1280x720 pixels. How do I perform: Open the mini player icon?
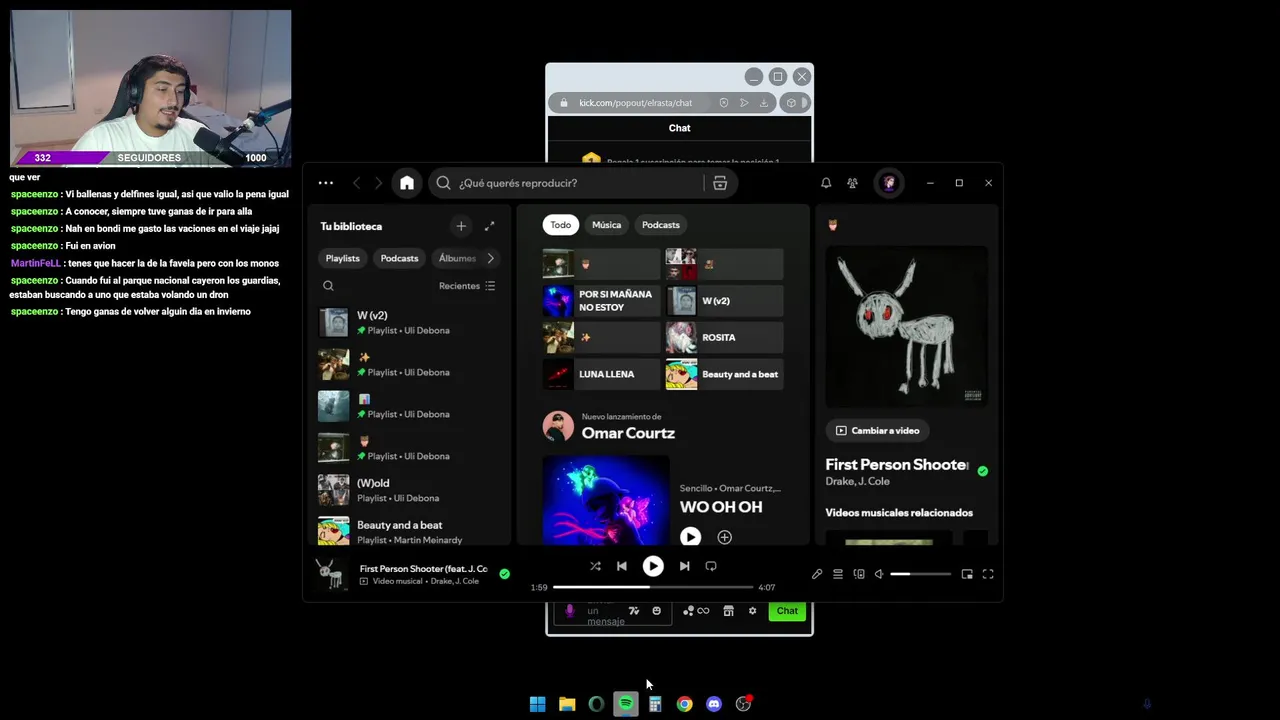click(967, 574)
